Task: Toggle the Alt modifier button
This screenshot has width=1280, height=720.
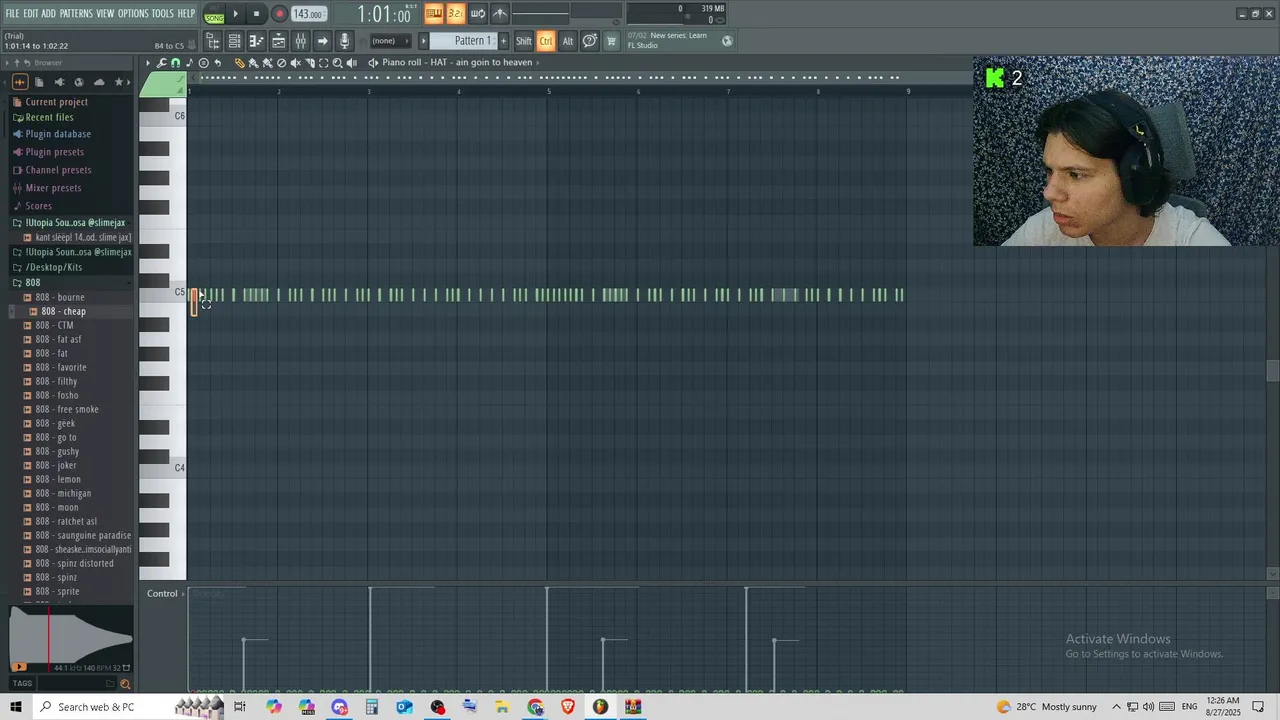Action: (x=568, y=41)
